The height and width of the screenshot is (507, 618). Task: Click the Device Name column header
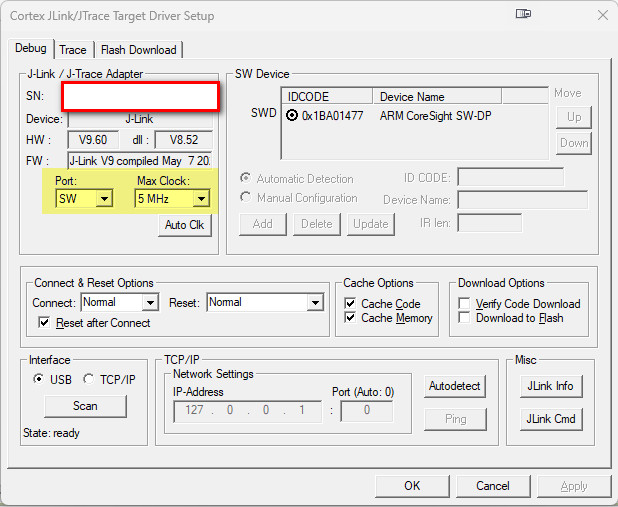click(x=437, y=97)
